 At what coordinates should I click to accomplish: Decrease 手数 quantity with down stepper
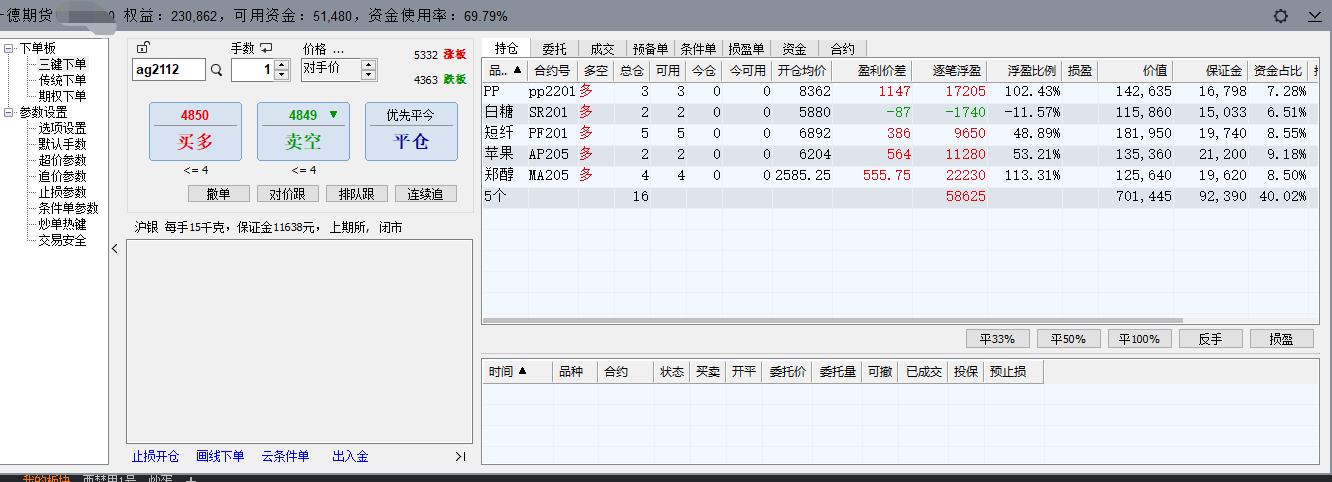(284, 75)
